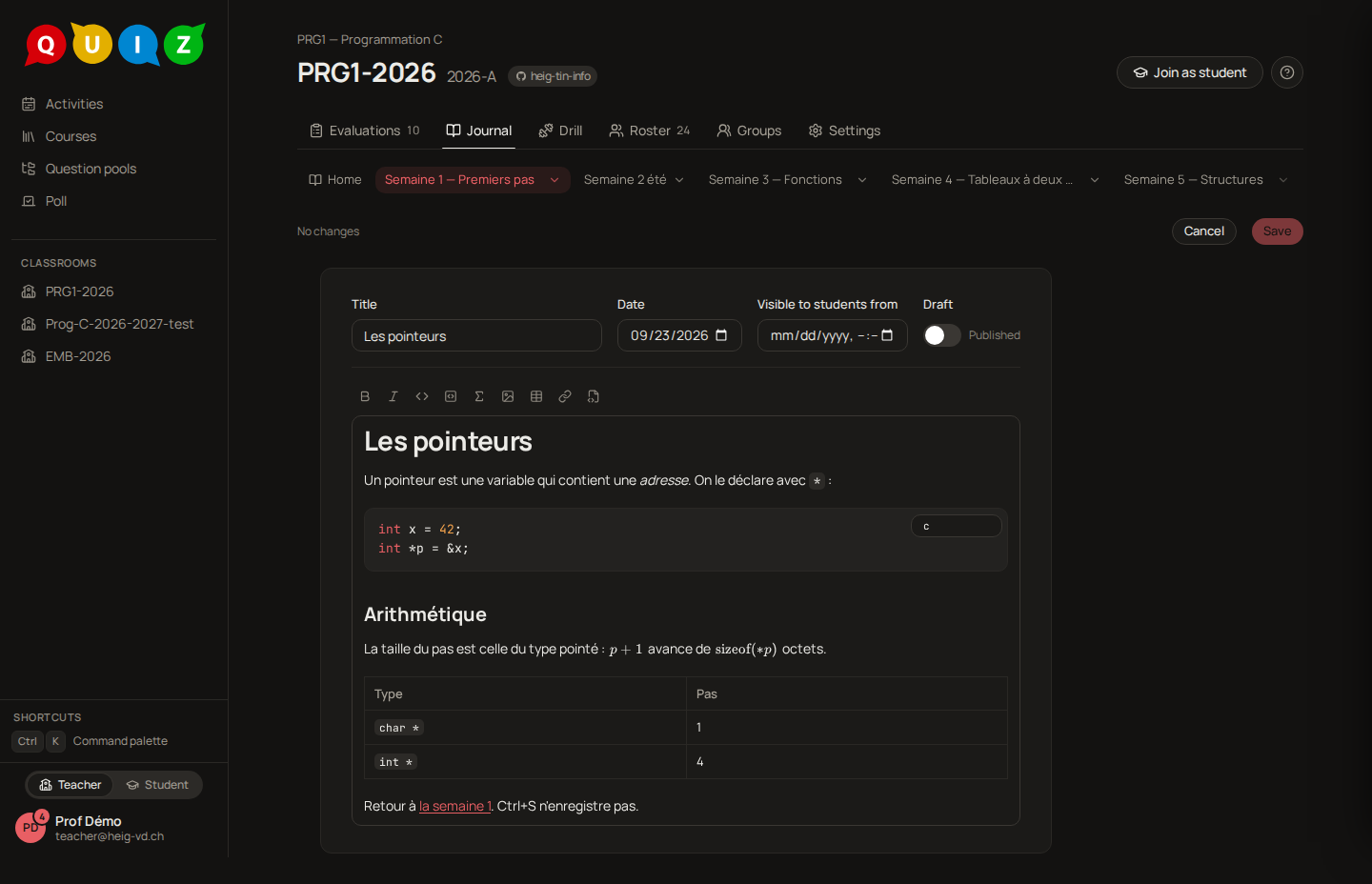This screenshot has height=884, width=1372.
Task: Open the help question mark icon
Action: [1287, 72]
